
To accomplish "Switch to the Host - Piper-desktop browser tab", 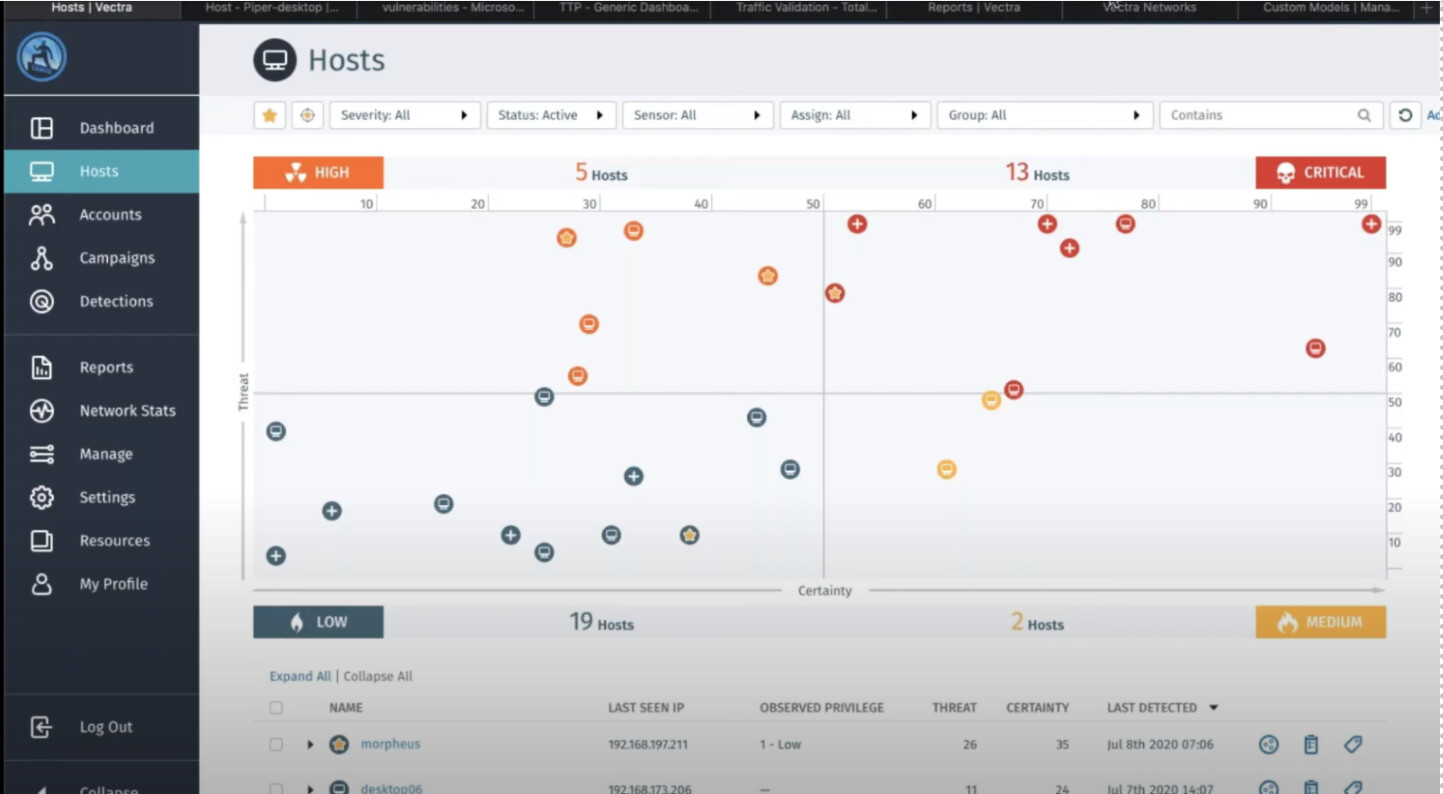I will point(270,8).
